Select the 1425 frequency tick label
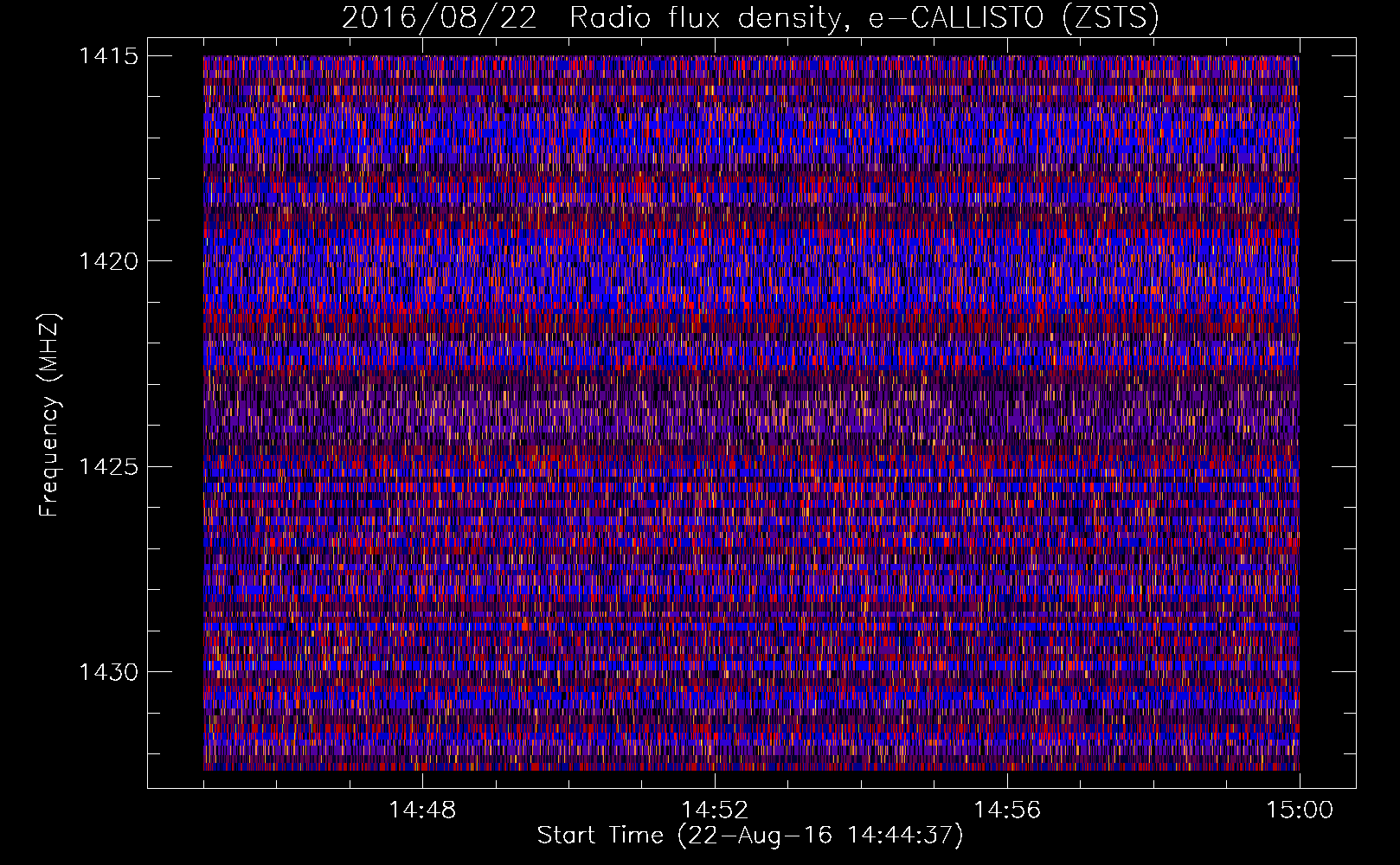 pyautogui.click(x=108, y=467)
